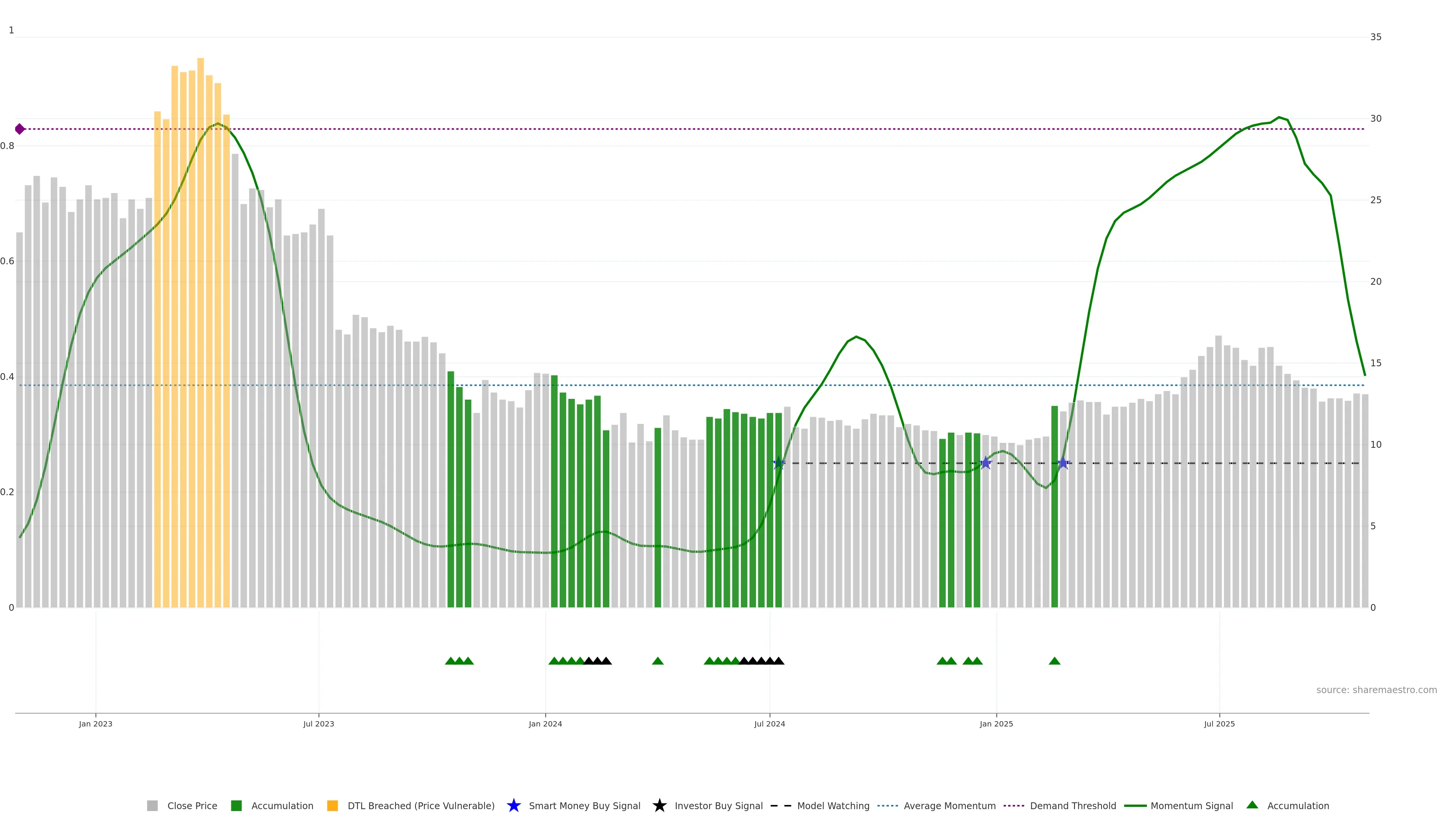Viewport: 1456px width, 819px height.
Task: Click the green Accumulation square in the legend
Action: pos(236,805)
